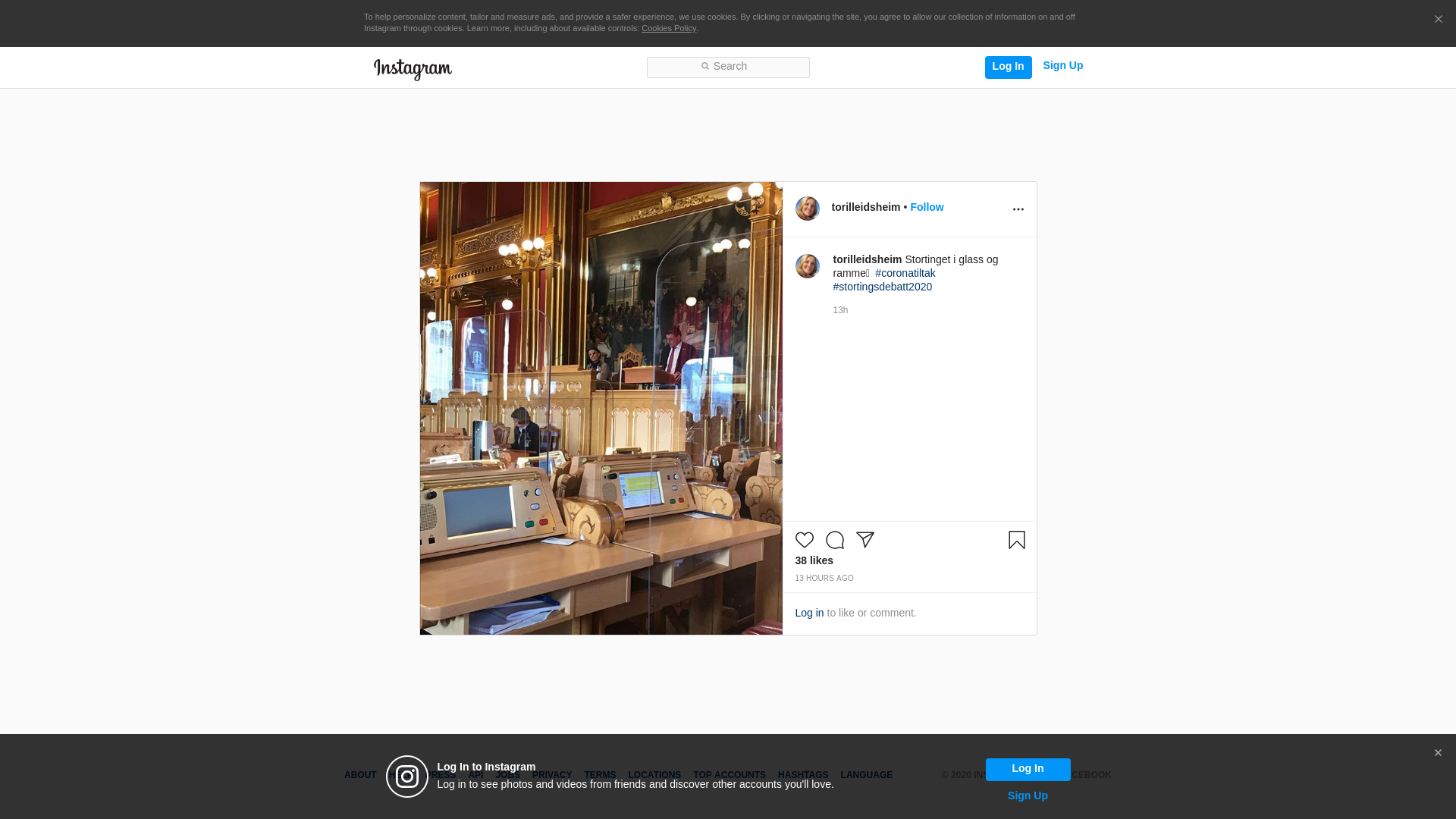The width and height of the screenshot is (1456, 819).
Task: Click the blue Log In button in the header
Action: (x=1008, y=67)
